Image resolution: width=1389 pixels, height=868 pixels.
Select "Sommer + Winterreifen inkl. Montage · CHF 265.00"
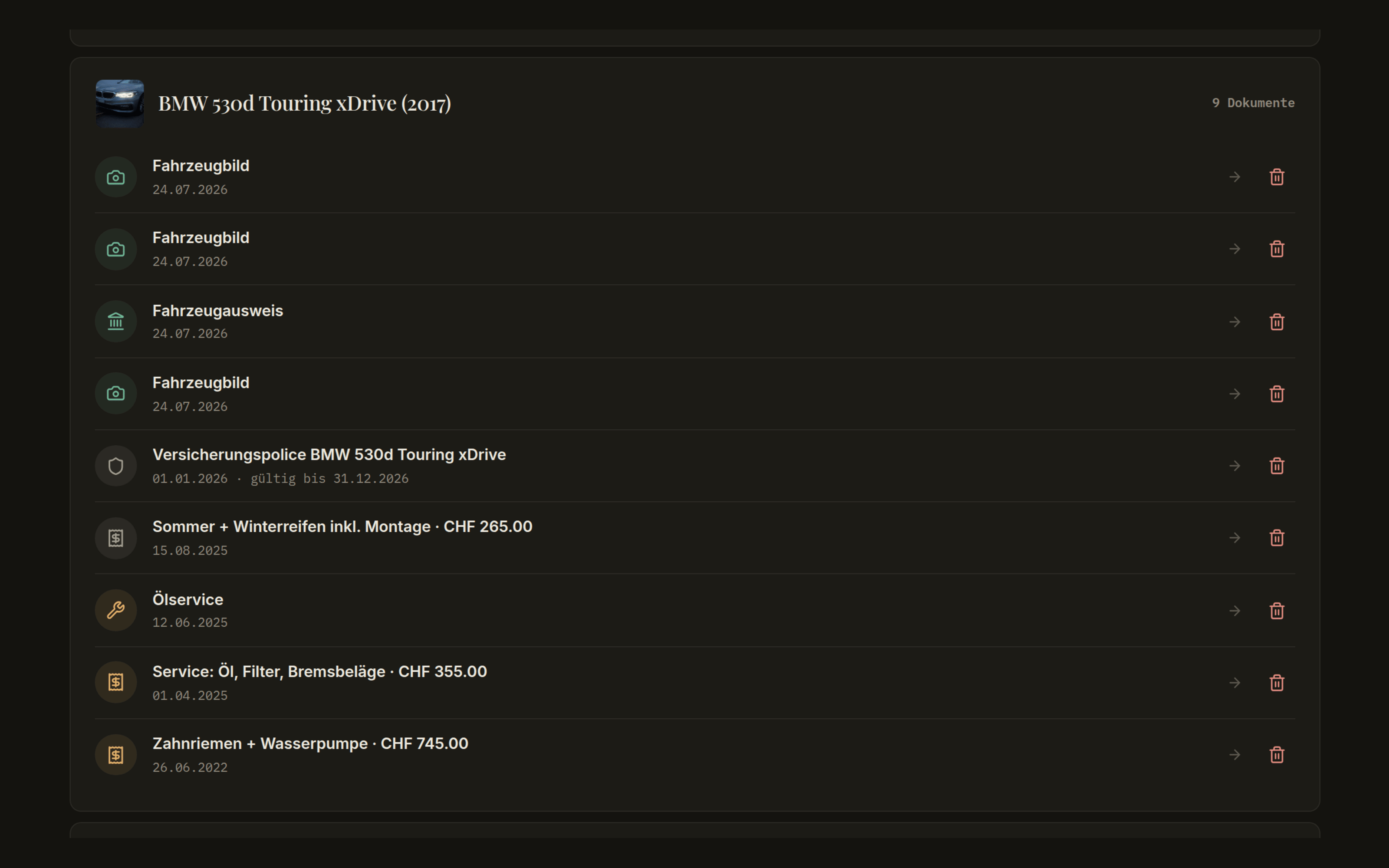coord(342,526)
